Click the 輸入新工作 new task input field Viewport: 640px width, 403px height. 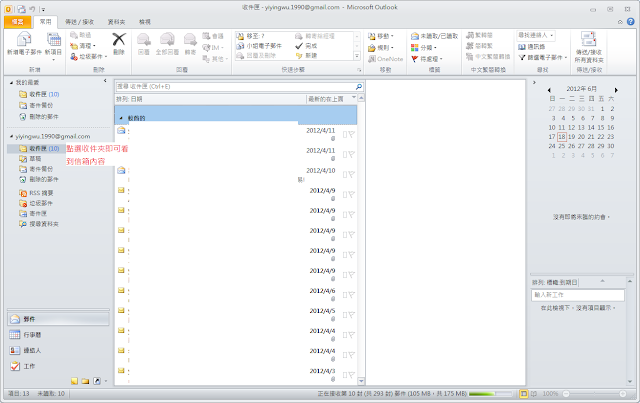(578, 295)
